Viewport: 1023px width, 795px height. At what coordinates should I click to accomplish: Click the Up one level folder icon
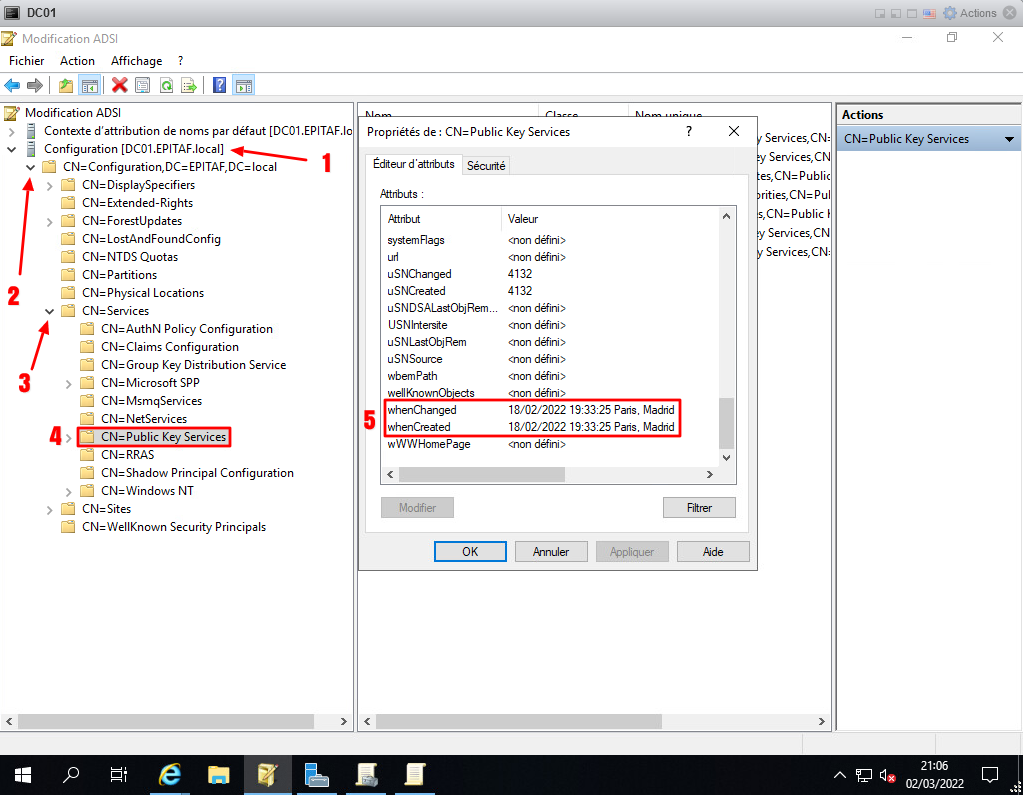pyautogui.click(x=66, y=86)
